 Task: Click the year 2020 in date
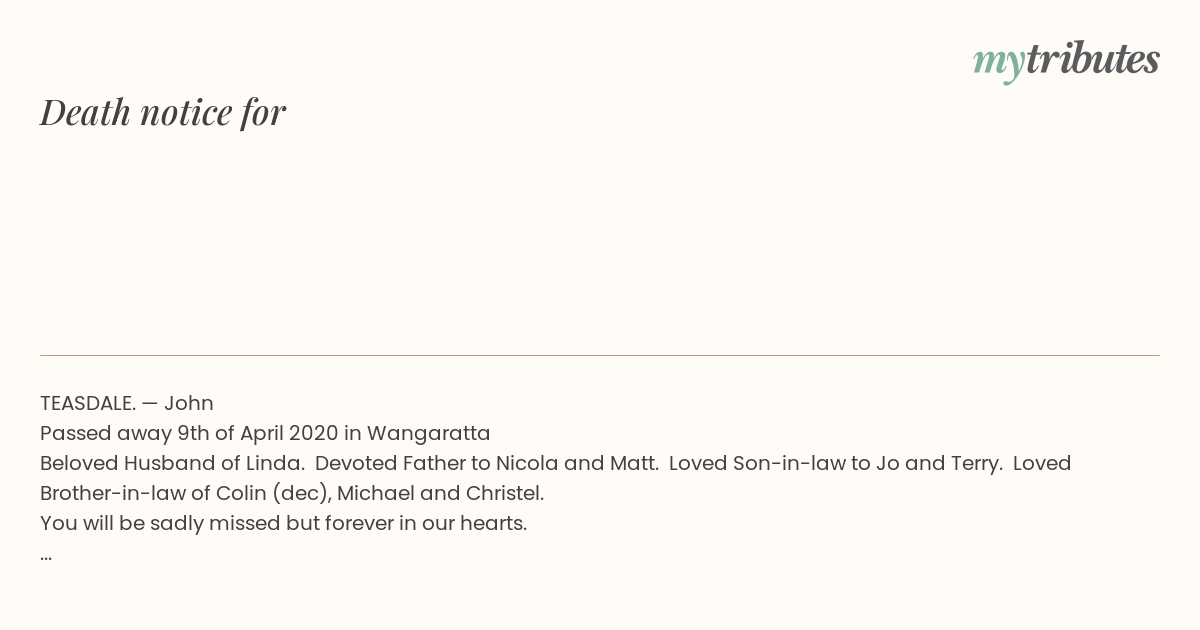314,434
